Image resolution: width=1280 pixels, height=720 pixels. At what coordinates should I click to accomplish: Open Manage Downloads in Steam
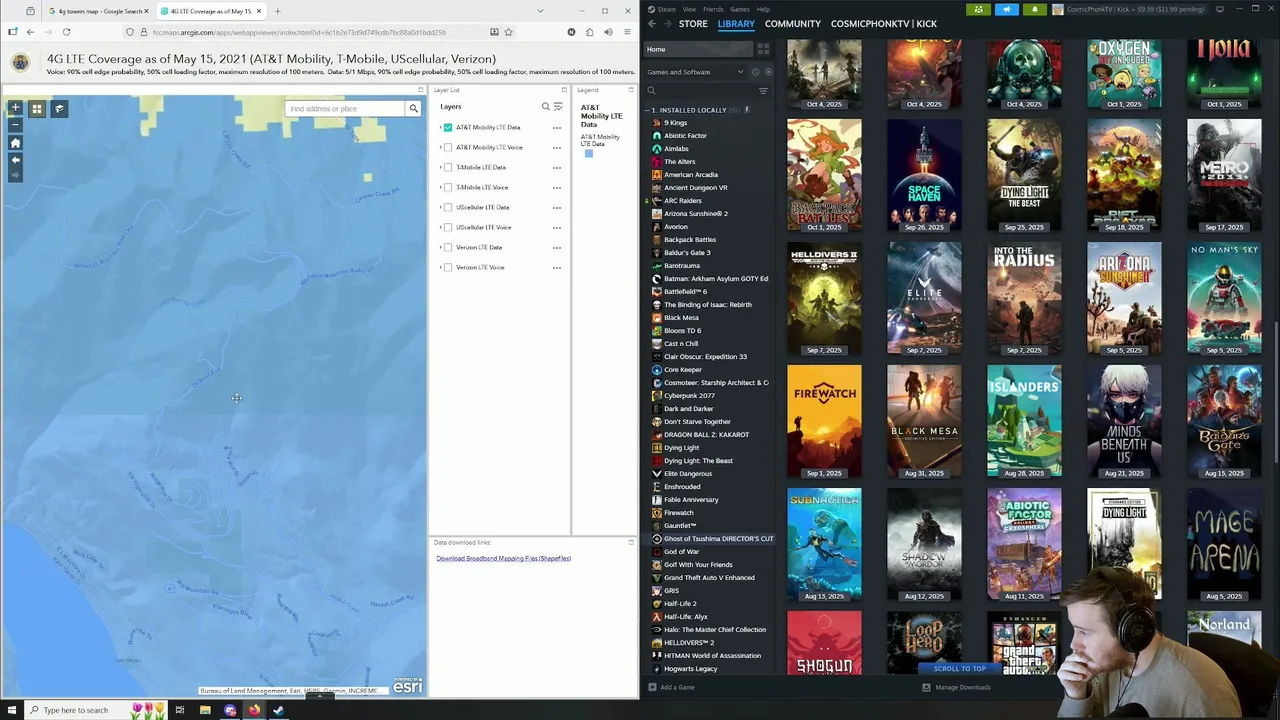(x=956, y=687)
